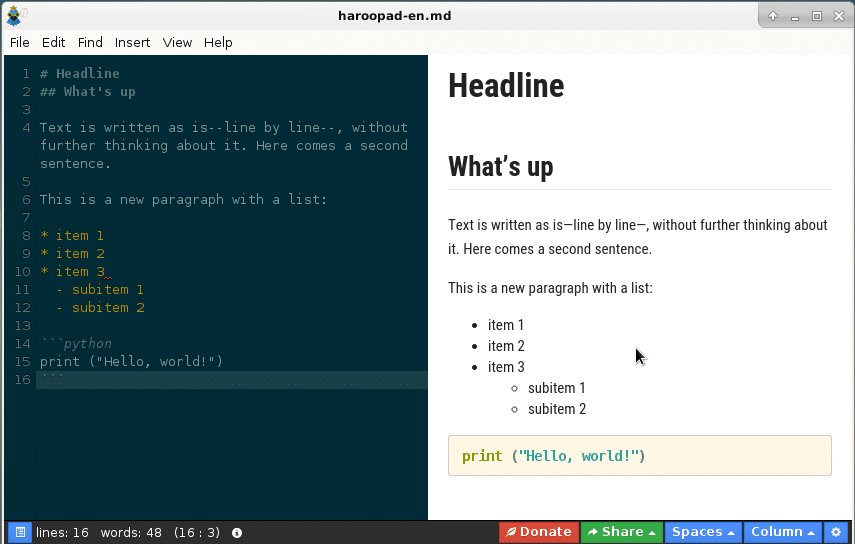
Task: Open the File menu
Action: (20, 43)
